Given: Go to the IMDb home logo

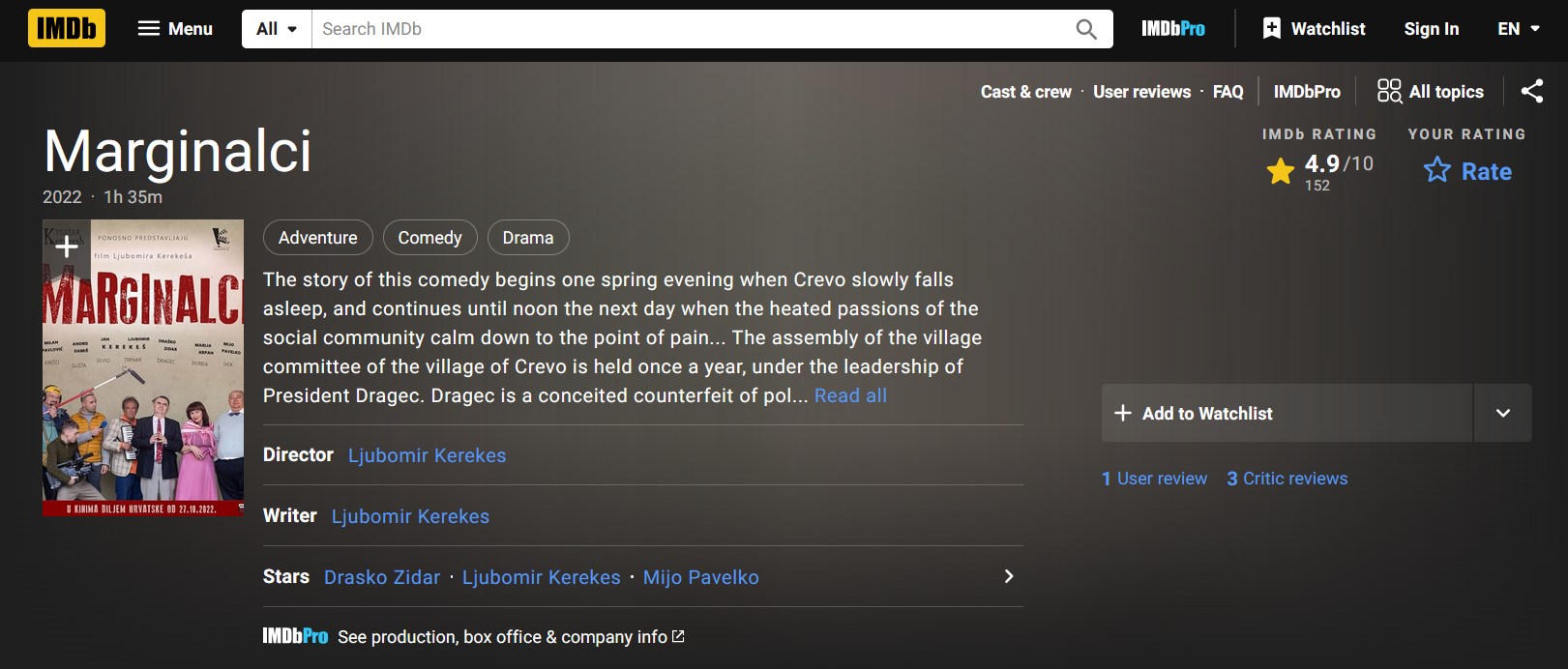Looking at the screenshot, I should [67, 29].
